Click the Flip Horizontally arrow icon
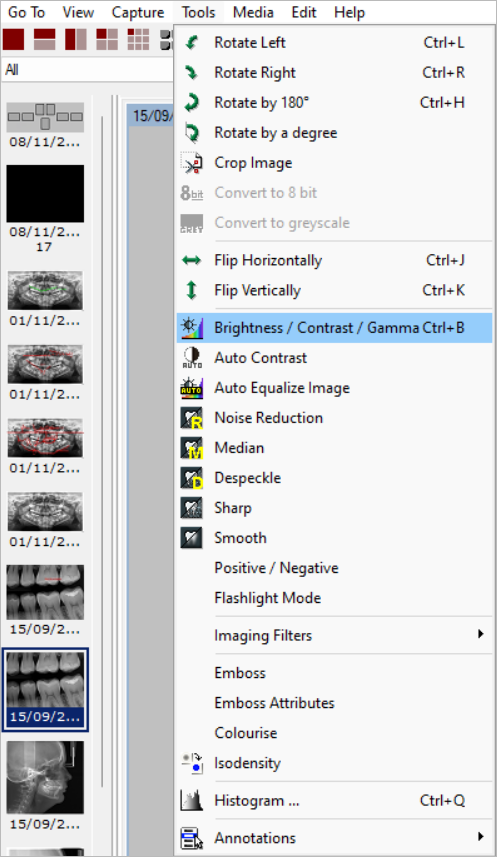The height and width of the screenshot is (857, 497). (191, 261)
